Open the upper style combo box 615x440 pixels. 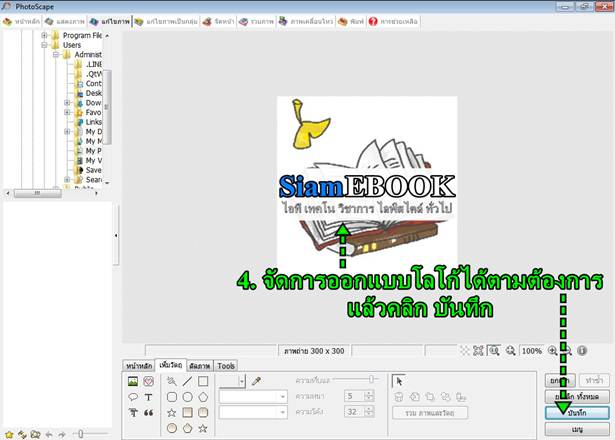[253, 396]
